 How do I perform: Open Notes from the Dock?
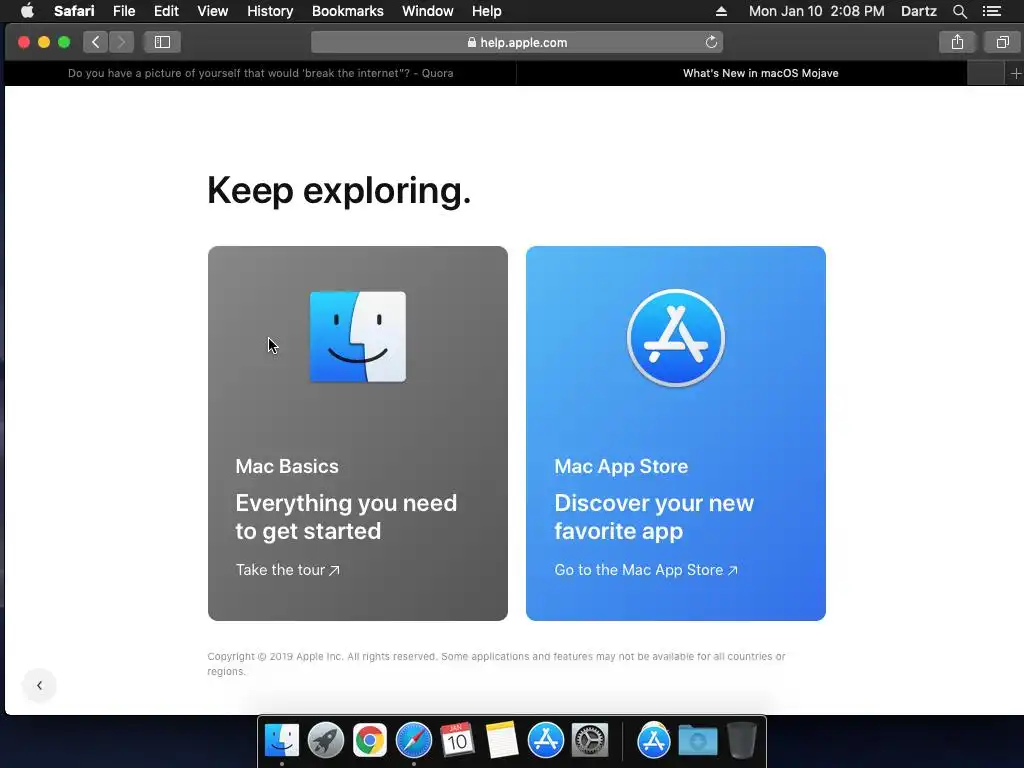coord(502,741)
